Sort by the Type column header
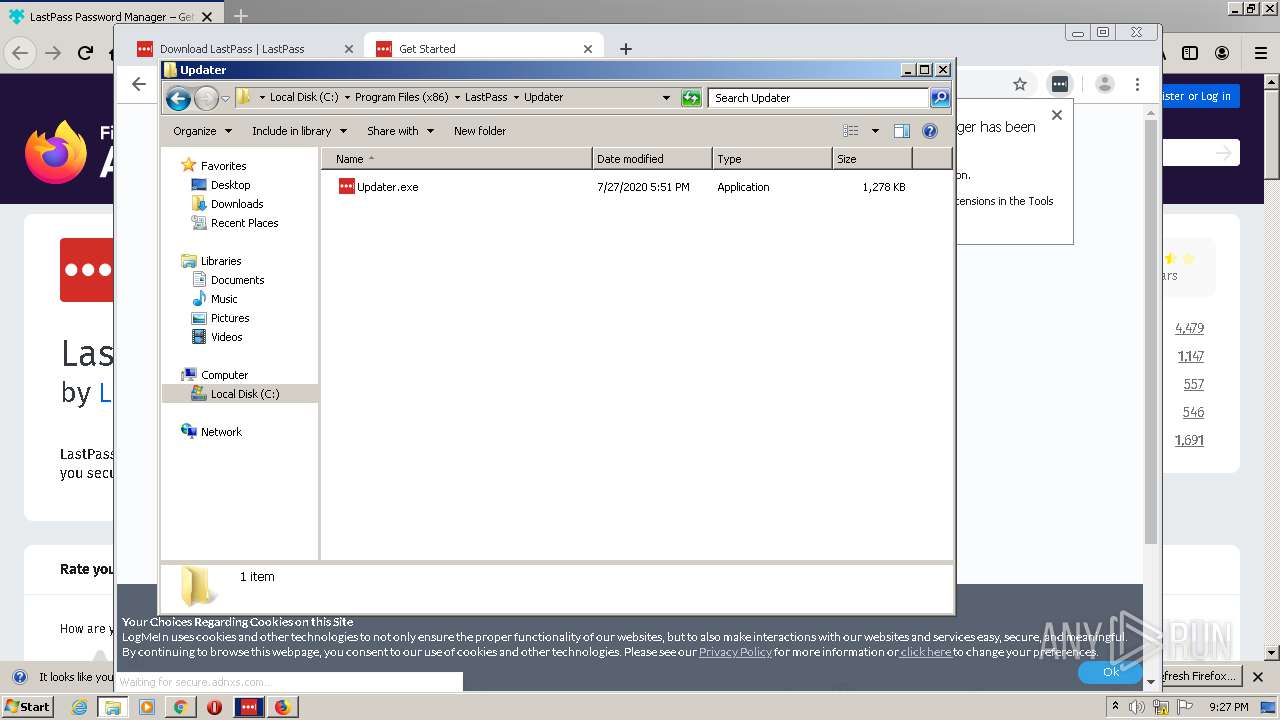Image resolution: width=1280 pixels, height=720 pixels. tap(772, 159)
